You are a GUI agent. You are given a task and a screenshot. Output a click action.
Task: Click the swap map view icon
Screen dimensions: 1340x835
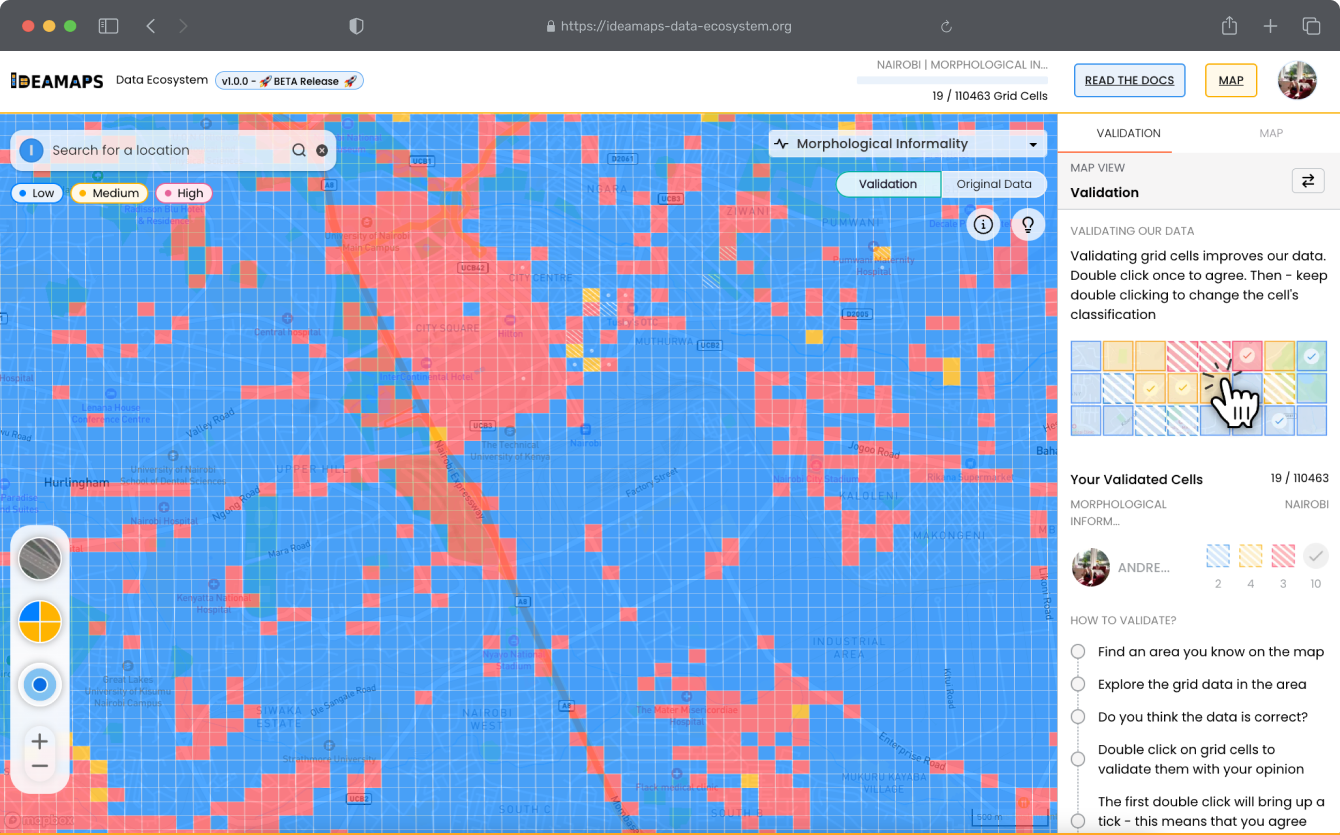1307,181
